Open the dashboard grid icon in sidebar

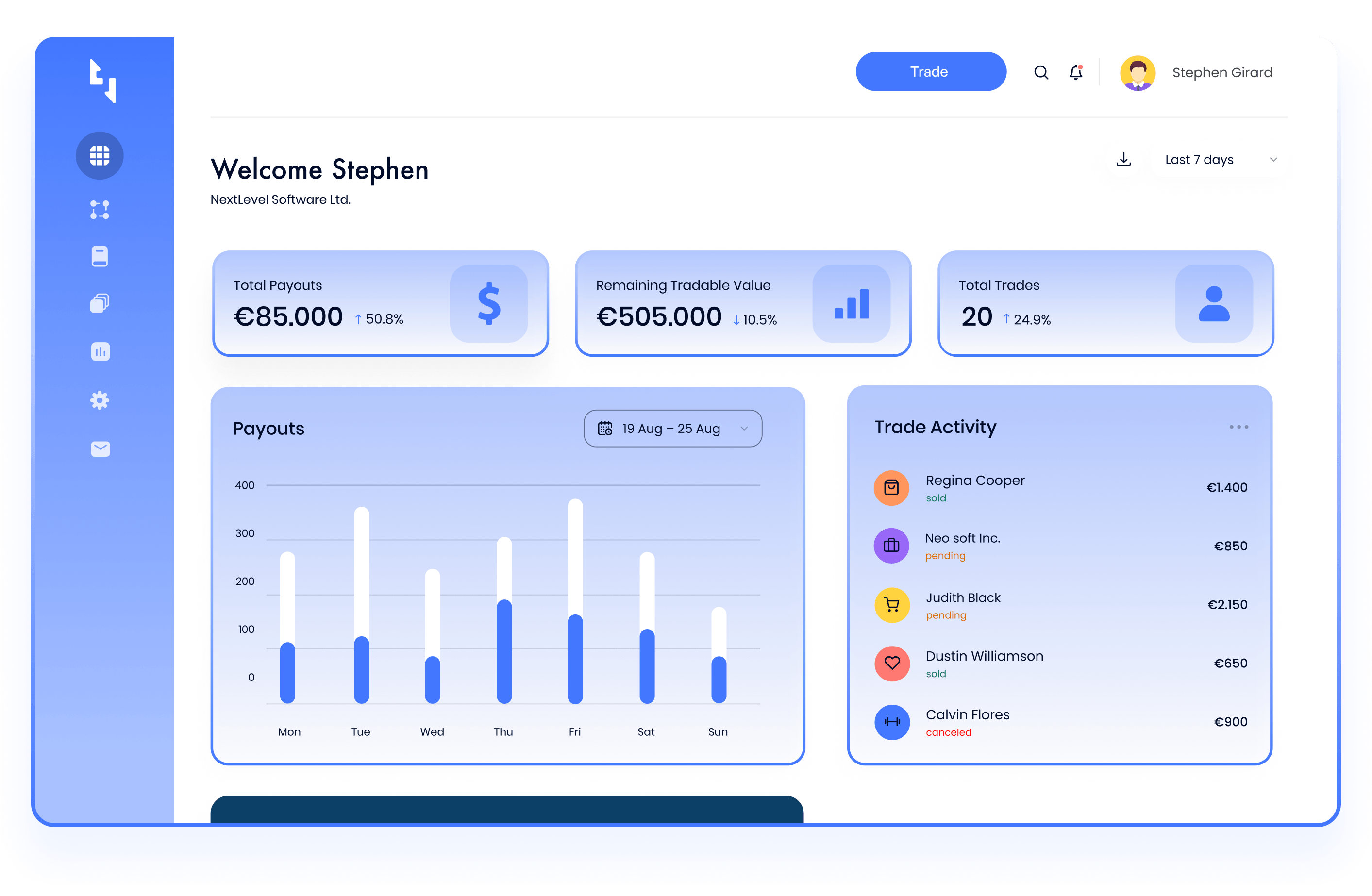99,156
